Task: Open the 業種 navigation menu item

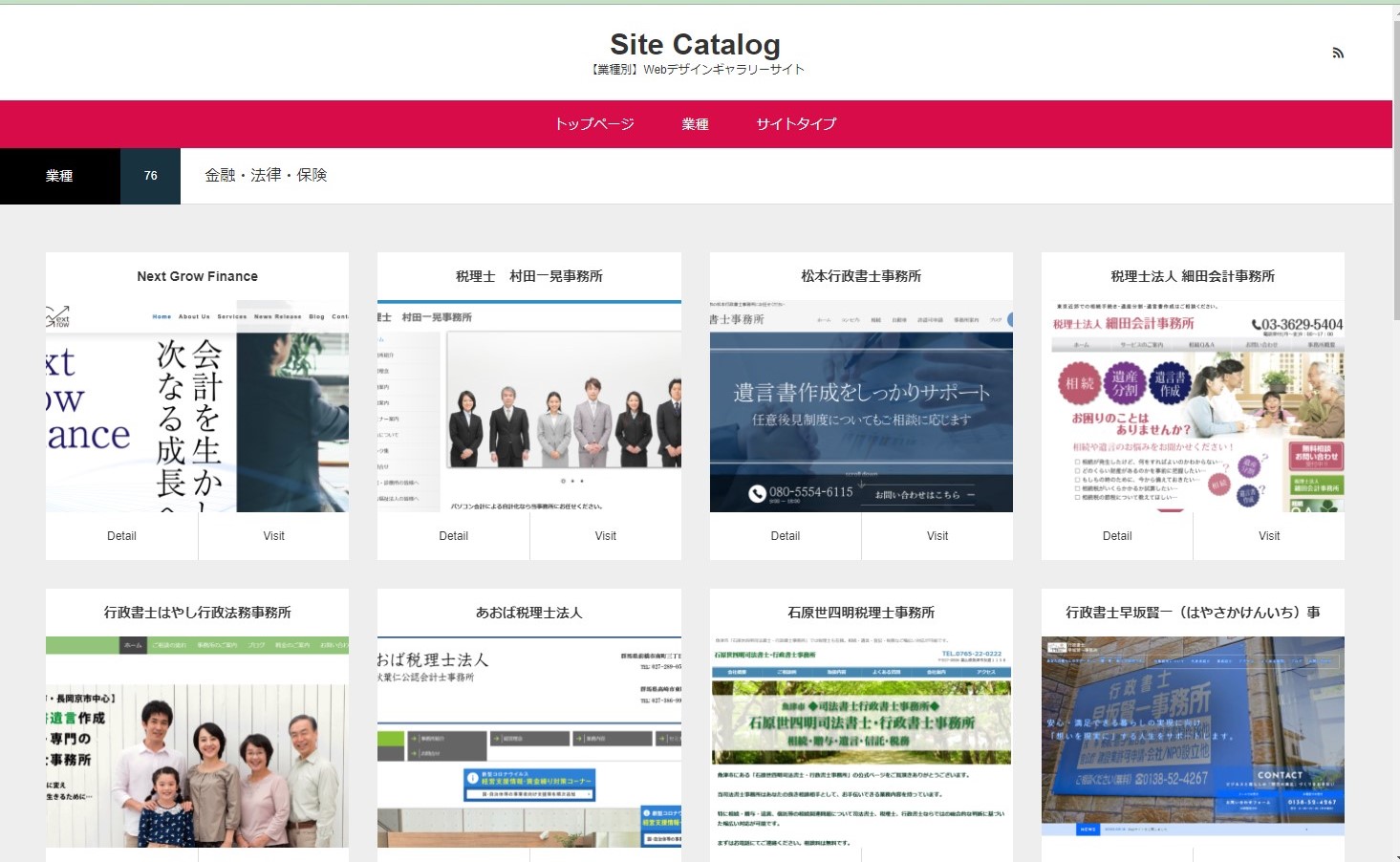Action: pos(695,124)
